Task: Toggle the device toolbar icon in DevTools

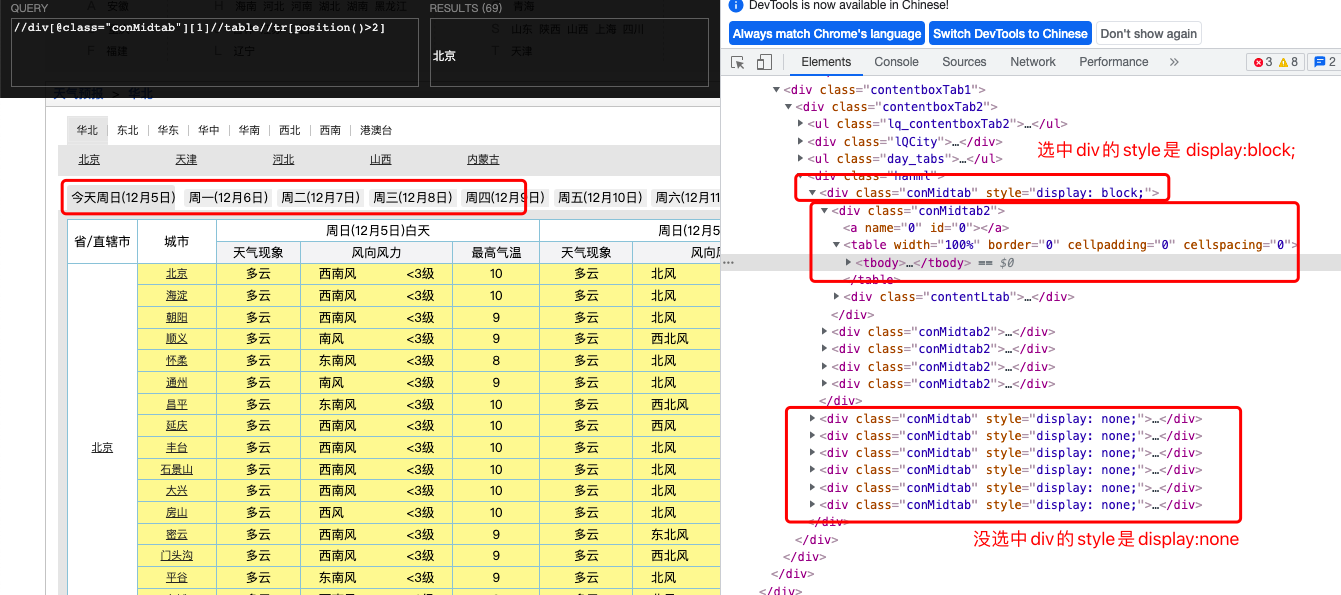Action: click(764, 62)
